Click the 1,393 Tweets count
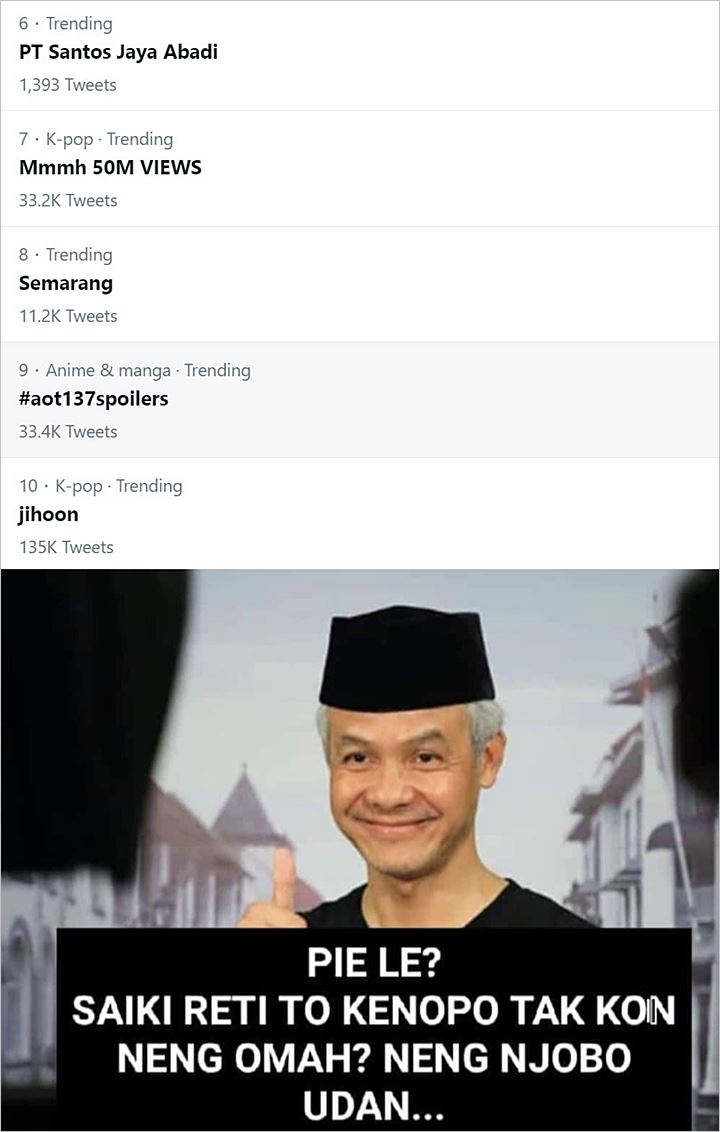This screenshot has height=1132, width=720. coord(68,85)
